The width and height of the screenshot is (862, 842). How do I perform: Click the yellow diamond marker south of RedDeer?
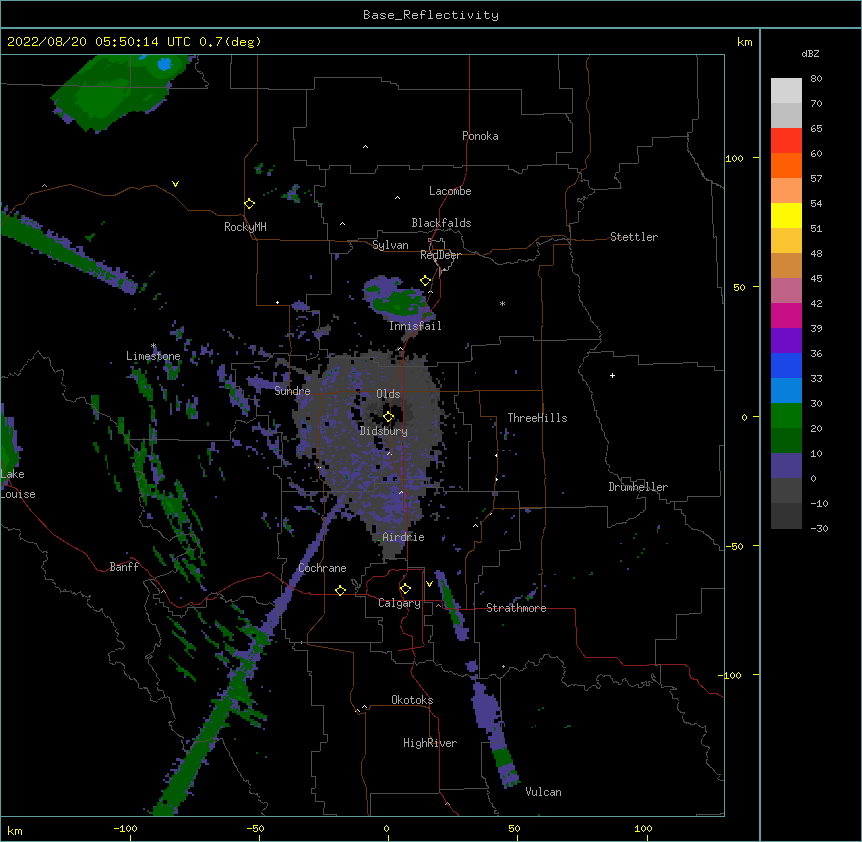(426, 281)
